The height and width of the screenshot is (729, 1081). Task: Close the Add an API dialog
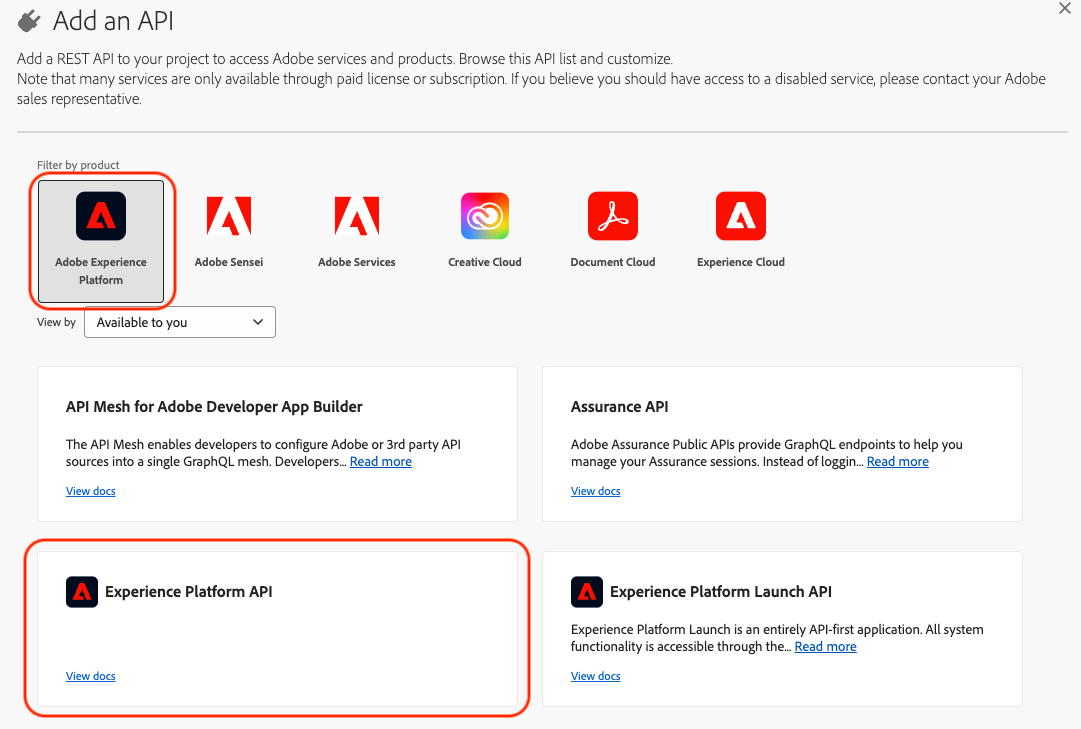coord(1064,8)
